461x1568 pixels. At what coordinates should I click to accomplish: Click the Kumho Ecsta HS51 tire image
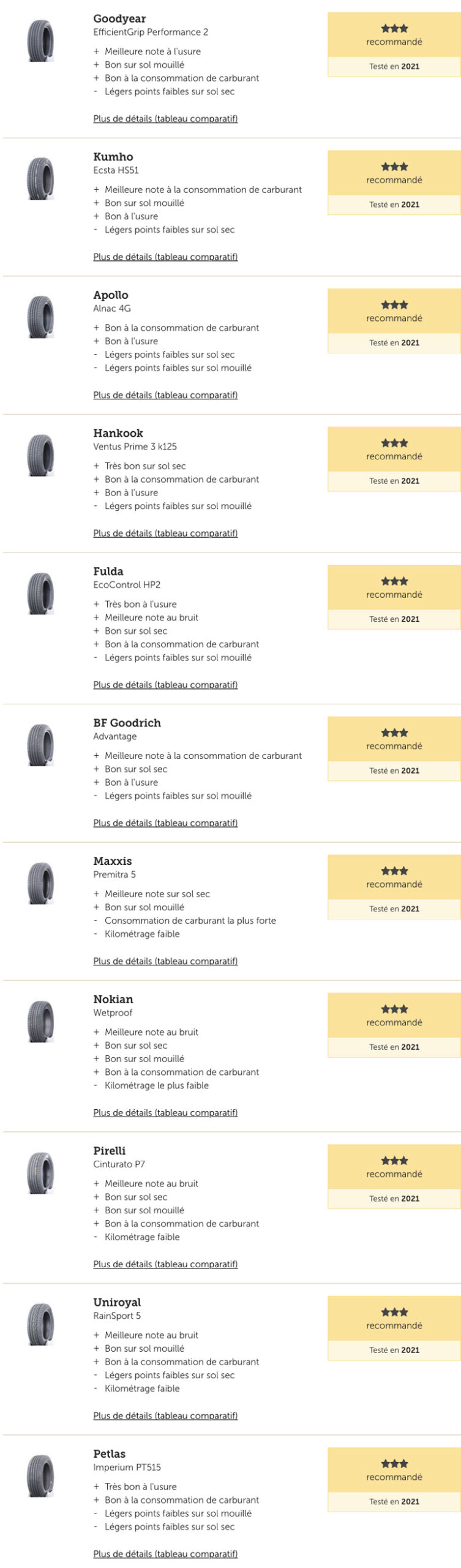tap(40, 179)
